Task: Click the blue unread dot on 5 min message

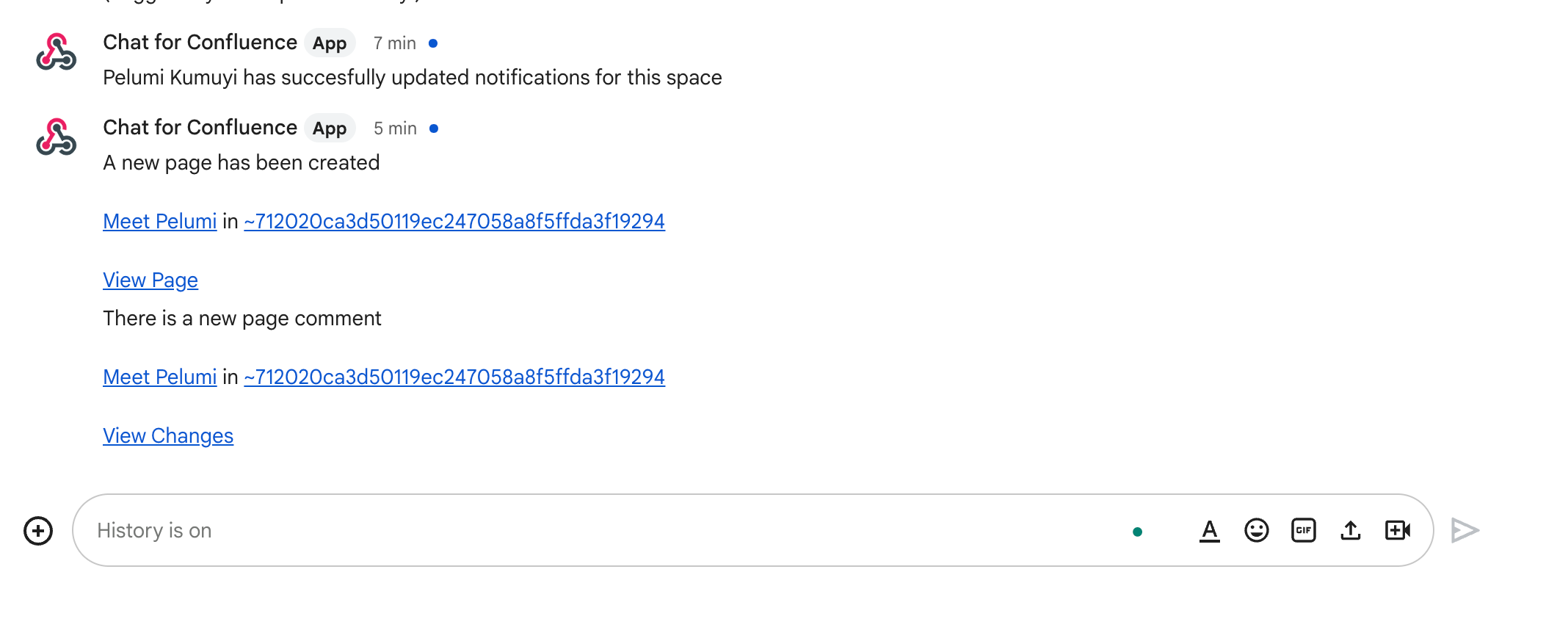Action: (x=434, y=128)
